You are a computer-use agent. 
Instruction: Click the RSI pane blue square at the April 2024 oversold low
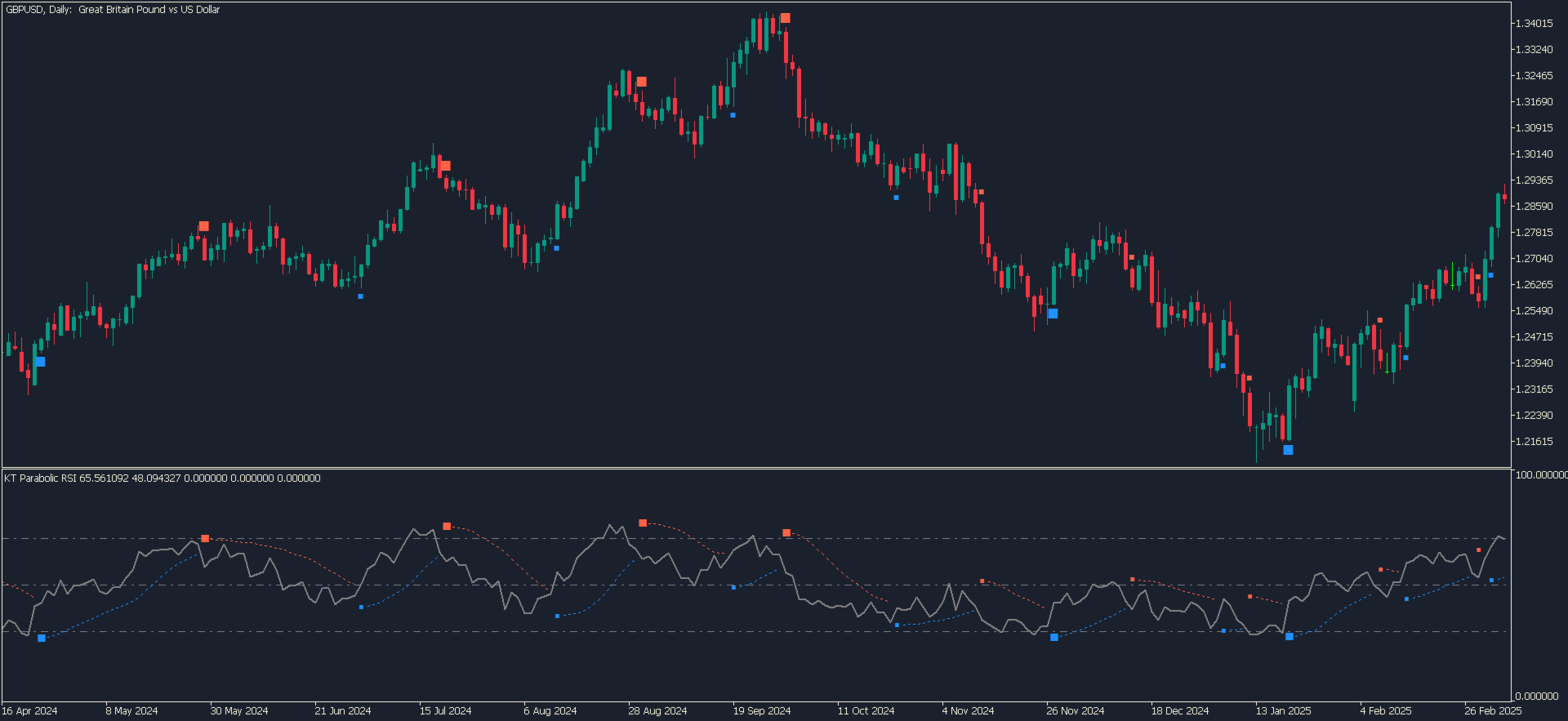(42, 638)
